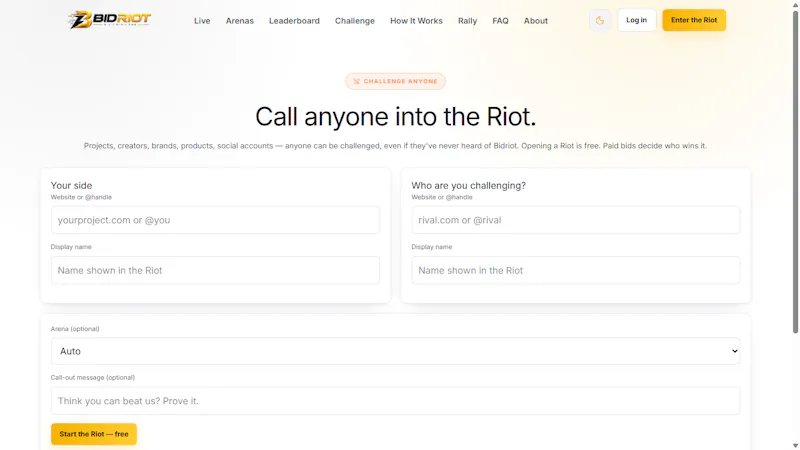Image resolution: width=800 pixels, height=450 pixels.
Task: Focus the Call-out message field
Action: (x=395, y=401)
